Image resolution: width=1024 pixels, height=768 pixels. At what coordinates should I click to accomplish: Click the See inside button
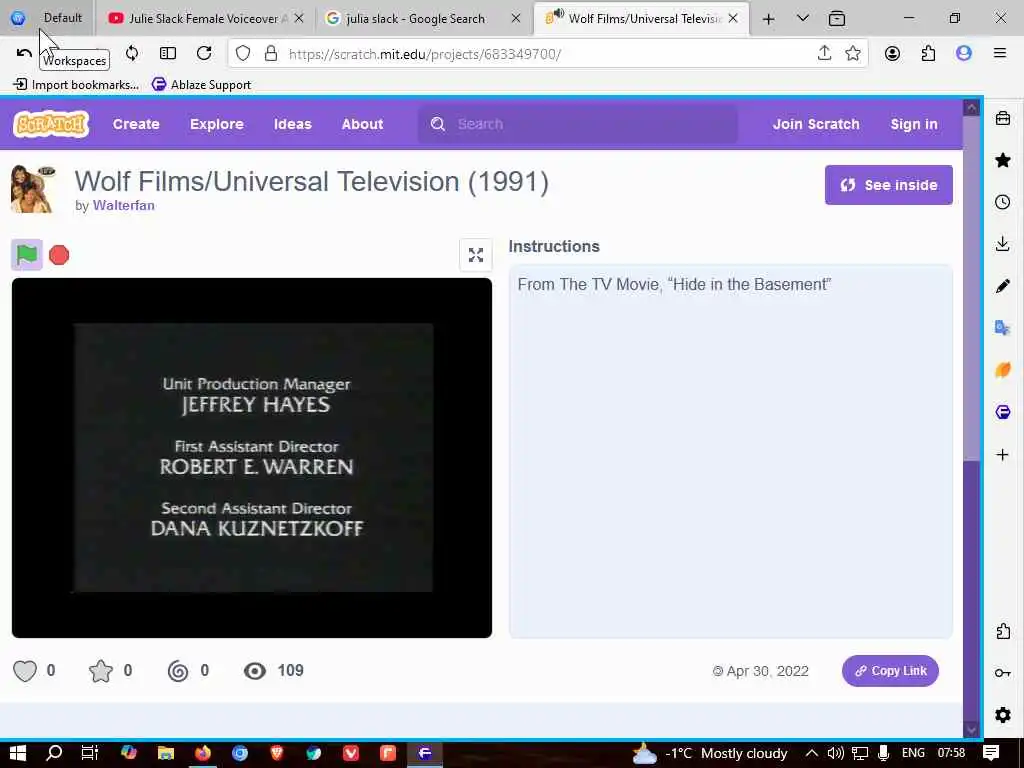tap(888, 185)
